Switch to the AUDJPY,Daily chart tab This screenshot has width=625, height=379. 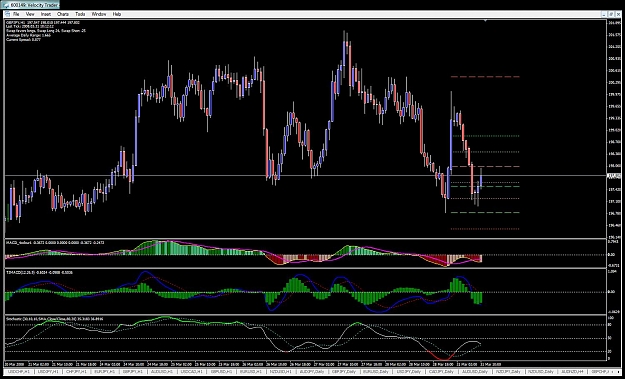[x=312, y=371]
